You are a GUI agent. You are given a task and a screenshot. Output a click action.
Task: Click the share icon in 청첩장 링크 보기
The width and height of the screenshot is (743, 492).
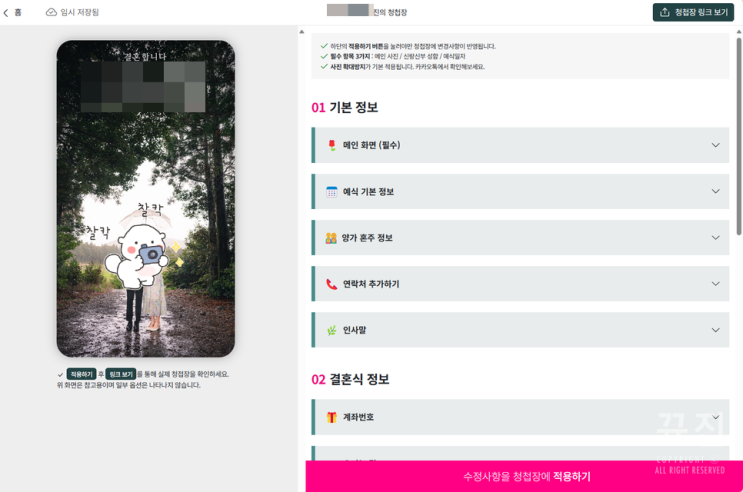pyautogui.click(x=665, y=12)
